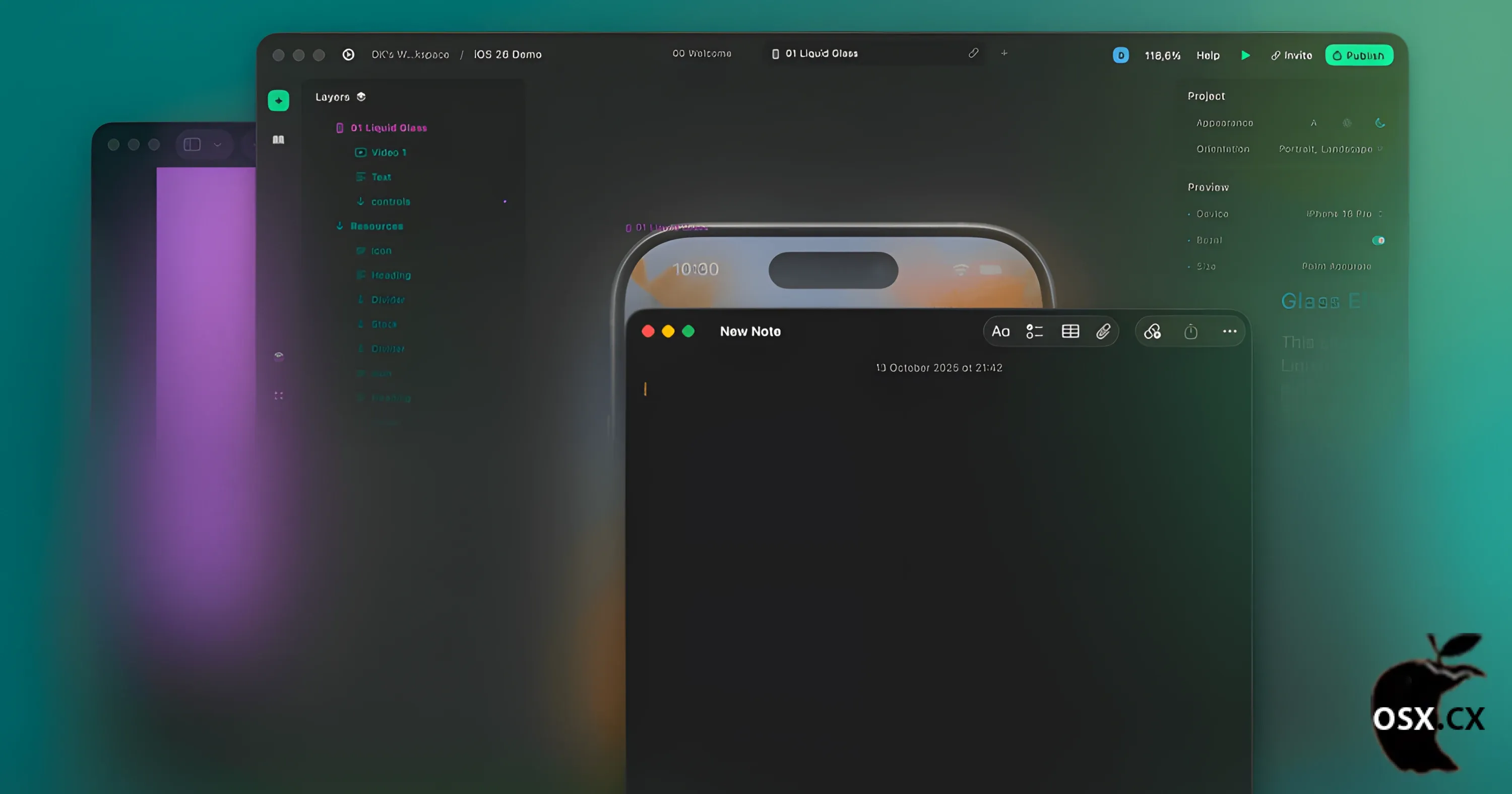This screenshot has height=794, width=1512.
Task: Collapse the Resources group in Layers
Action: [339, 226]
